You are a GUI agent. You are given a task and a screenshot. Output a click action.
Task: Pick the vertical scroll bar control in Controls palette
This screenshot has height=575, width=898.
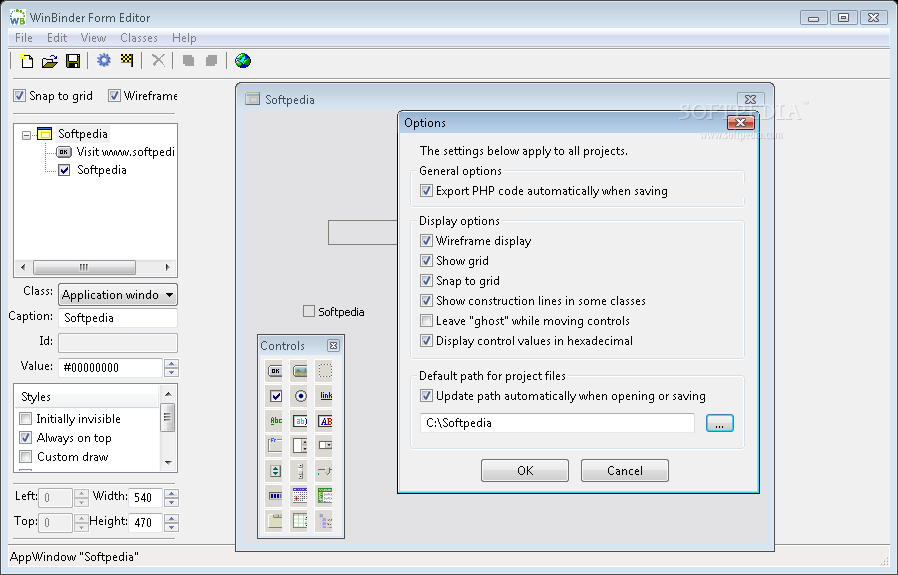pos(300,471)
